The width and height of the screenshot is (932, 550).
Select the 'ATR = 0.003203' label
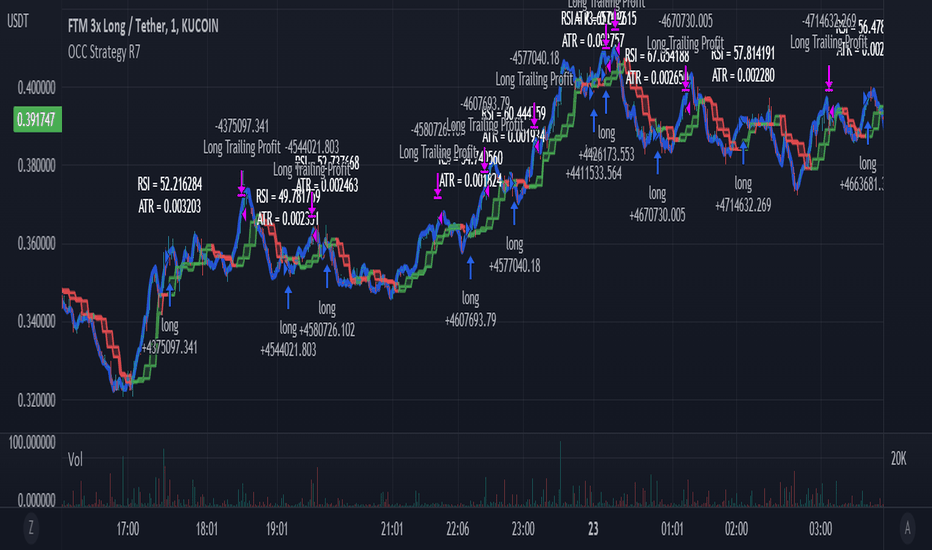click(x=169, y=206)
